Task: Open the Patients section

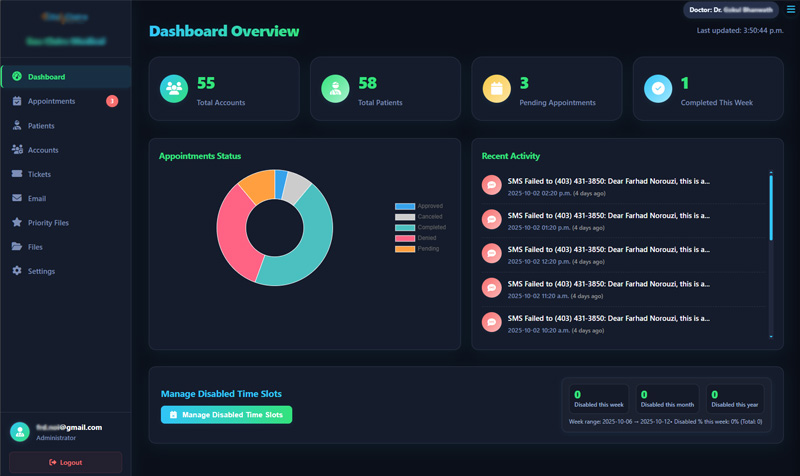Action: pos(66,125)
